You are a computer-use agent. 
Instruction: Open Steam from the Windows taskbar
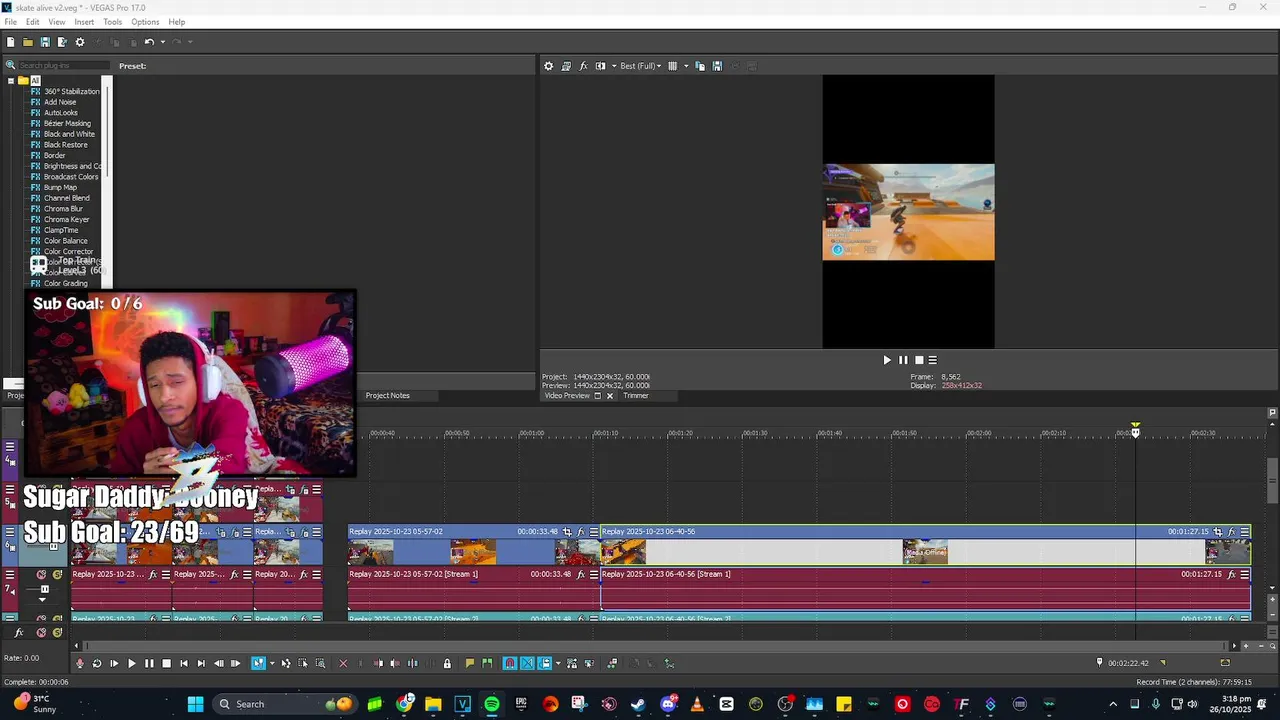coord(638,704)
